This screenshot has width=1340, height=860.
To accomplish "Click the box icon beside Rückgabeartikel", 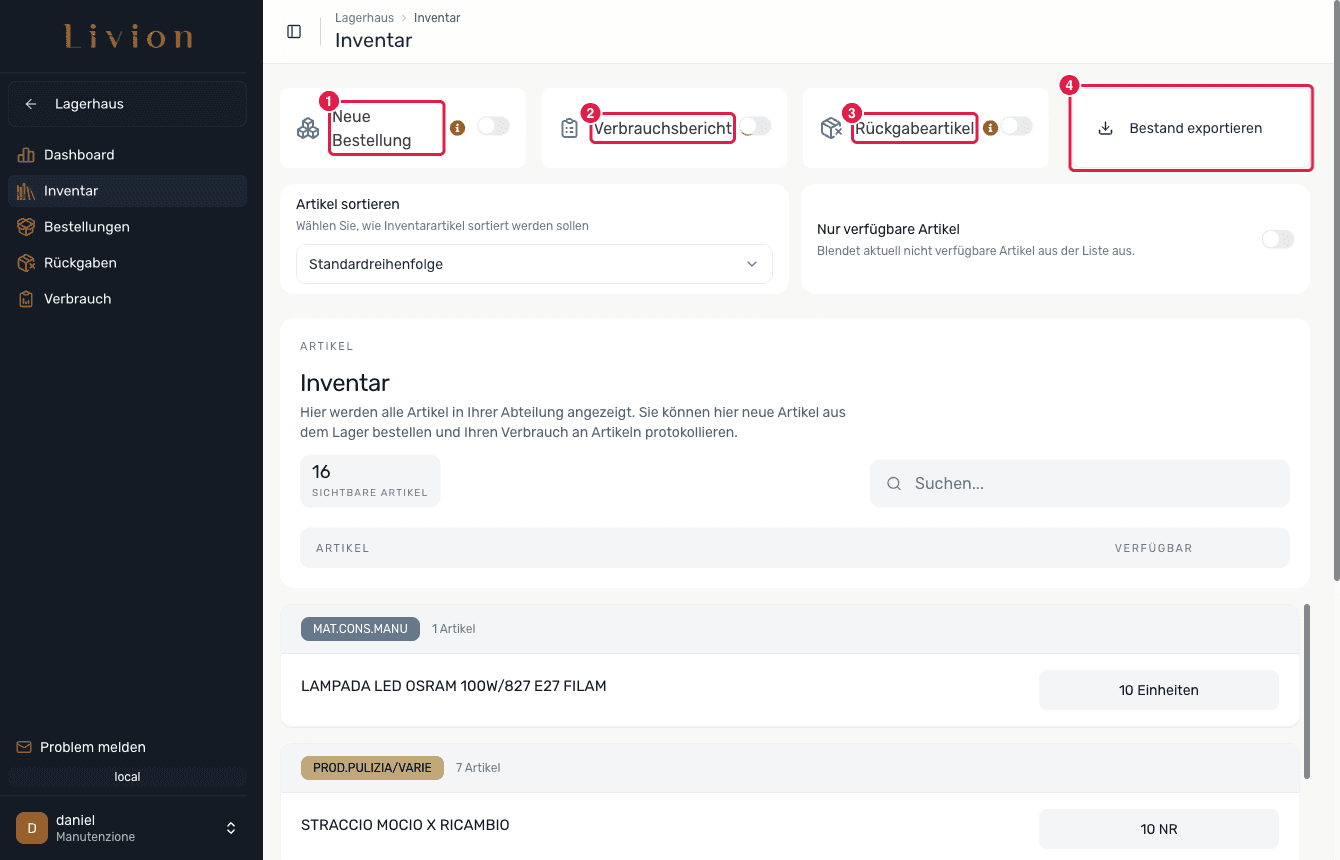I will [830, 128].
